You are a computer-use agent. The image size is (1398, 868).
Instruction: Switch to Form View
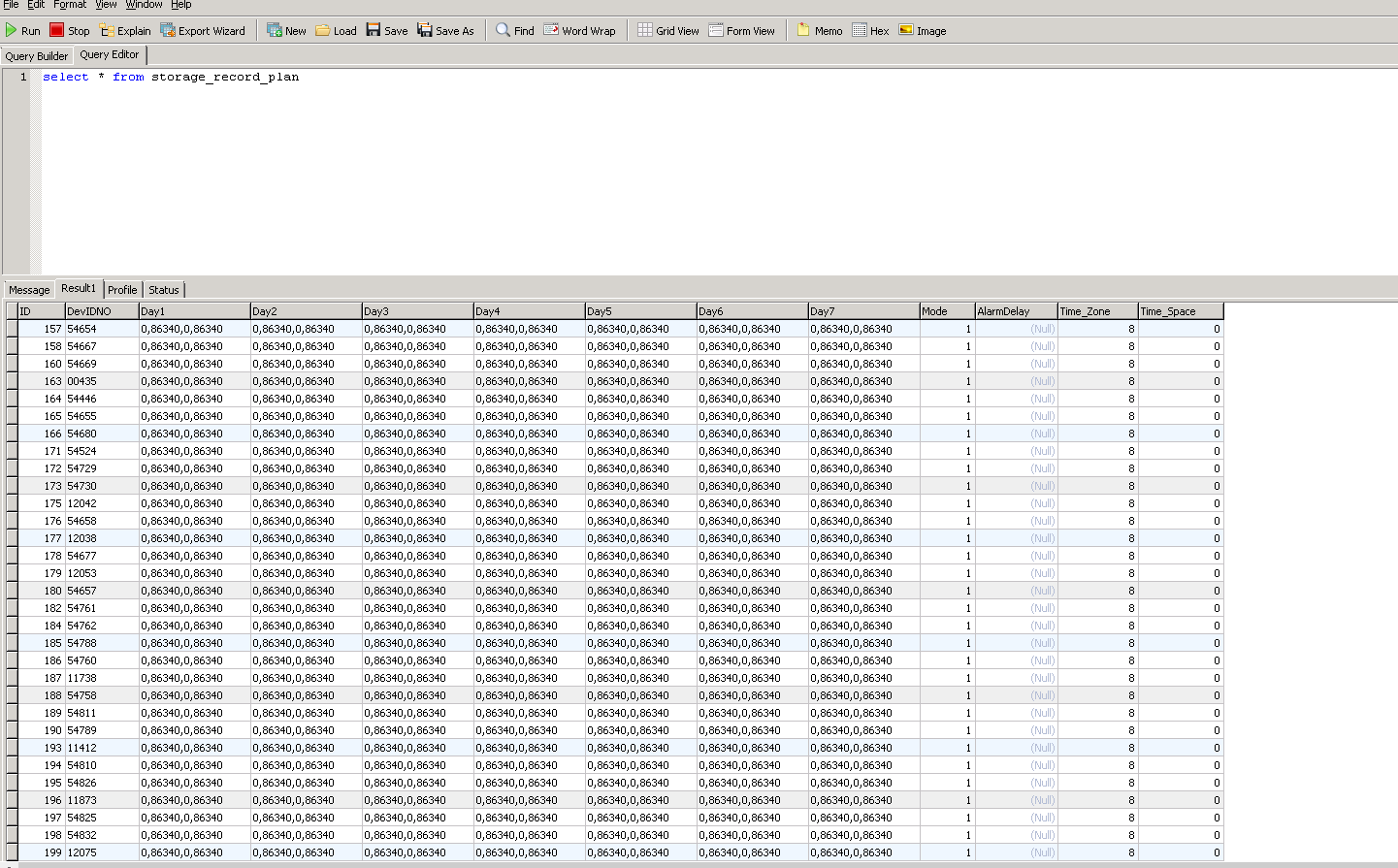(742, 30)
